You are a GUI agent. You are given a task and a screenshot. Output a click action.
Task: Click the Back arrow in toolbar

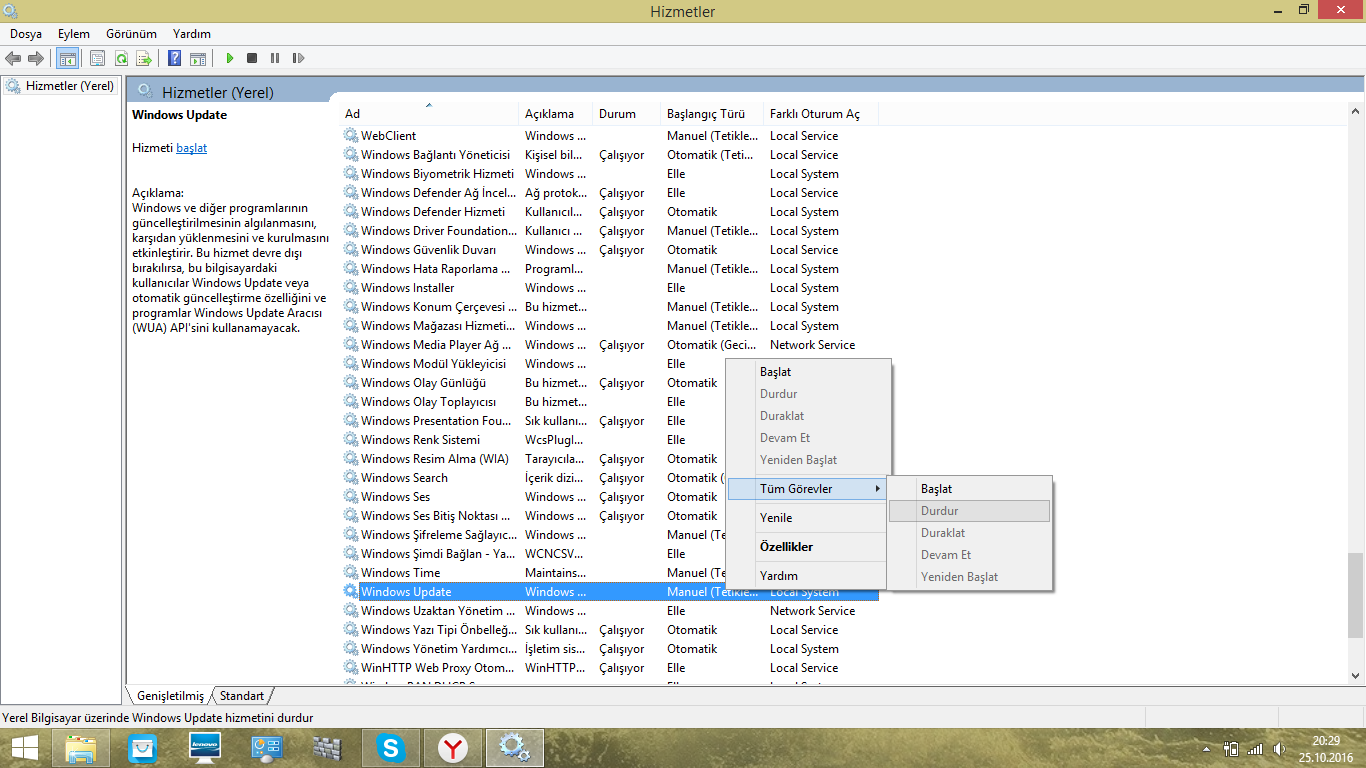(x=13, y=59)
